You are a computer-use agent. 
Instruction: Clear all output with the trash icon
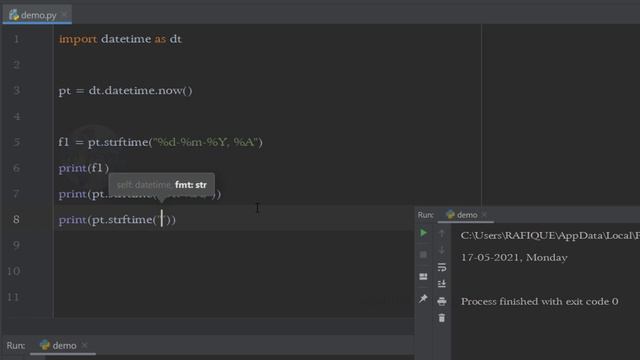tap(442, 318)
